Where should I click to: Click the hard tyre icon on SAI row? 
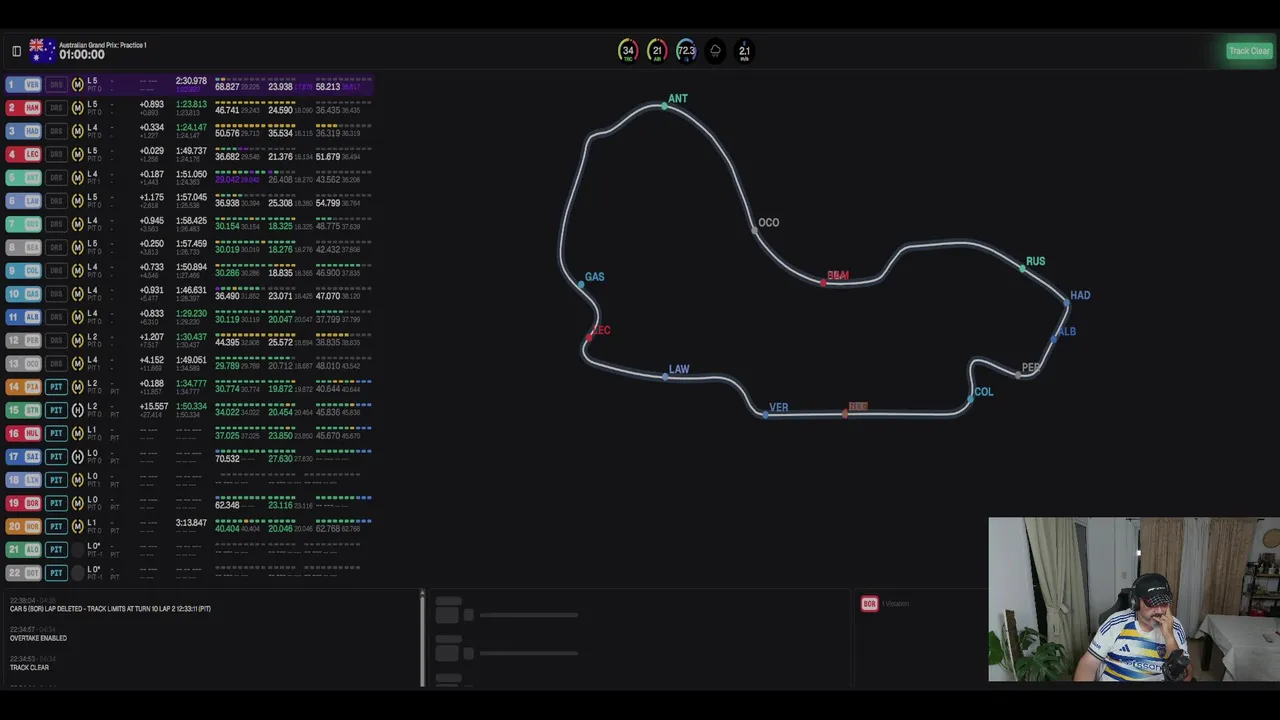pyautogui.click(x=77, y=457)
